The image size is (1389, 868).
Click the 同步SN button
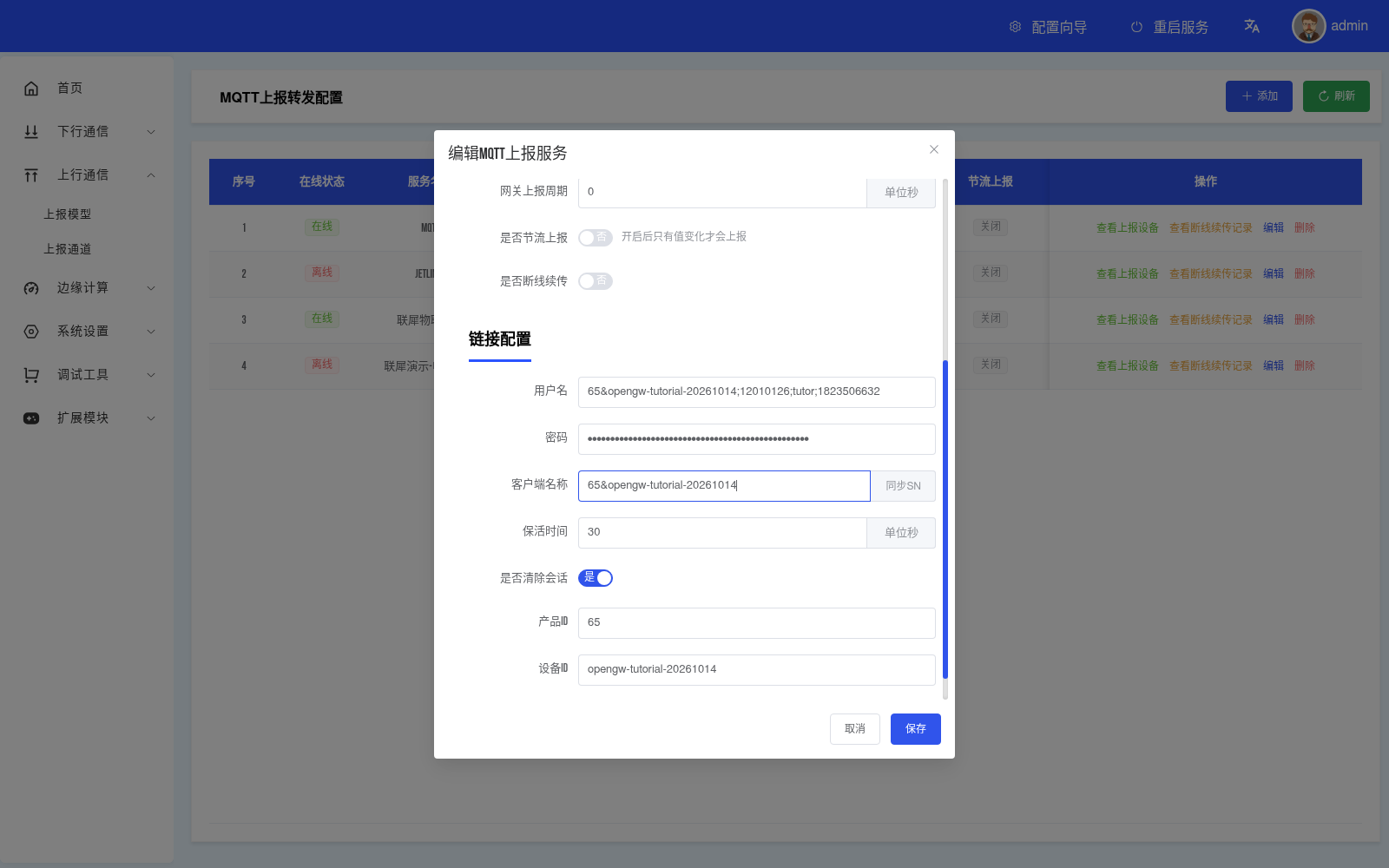(903, 485)
